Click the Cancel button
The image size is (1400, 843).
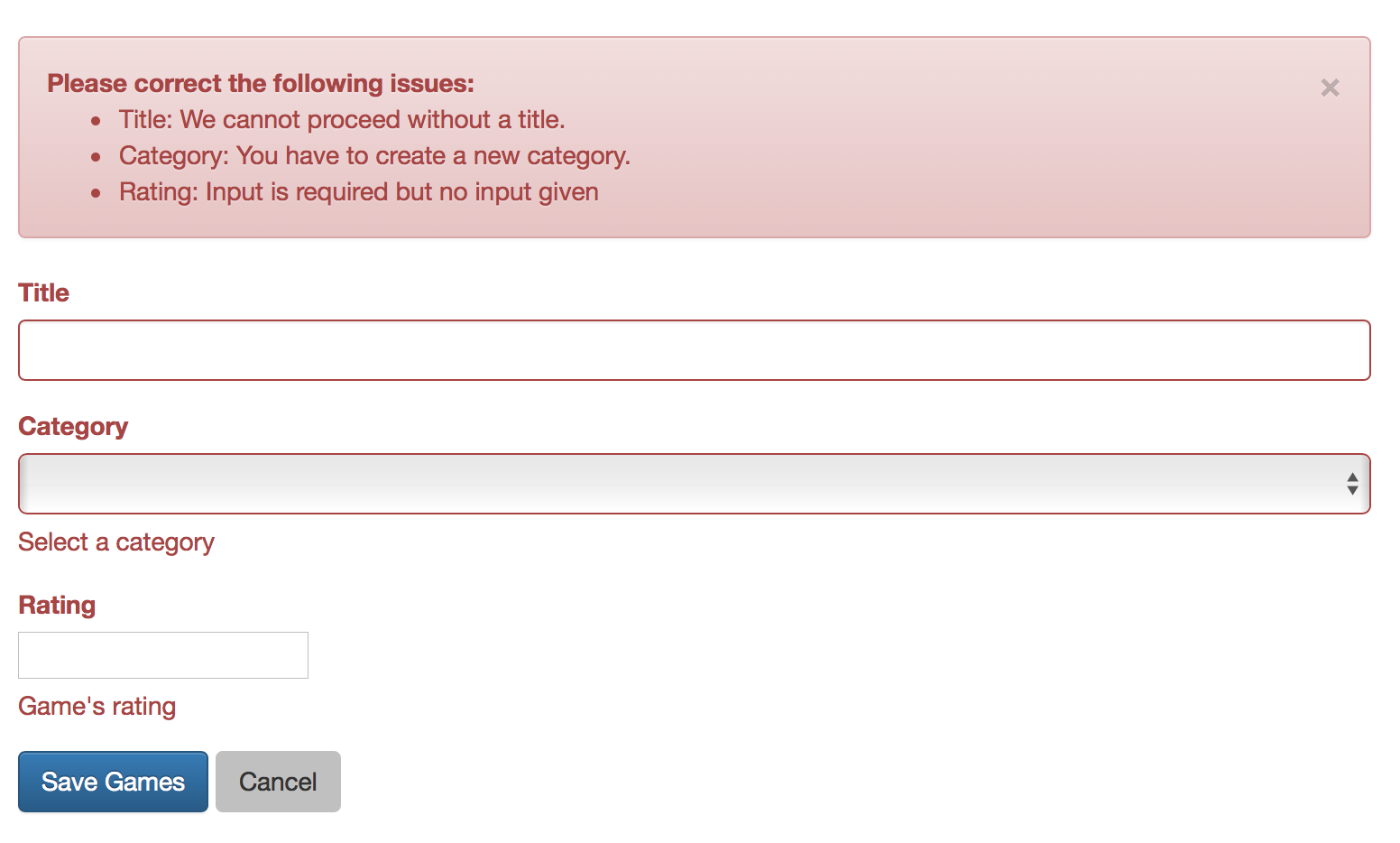pos(278,782)
